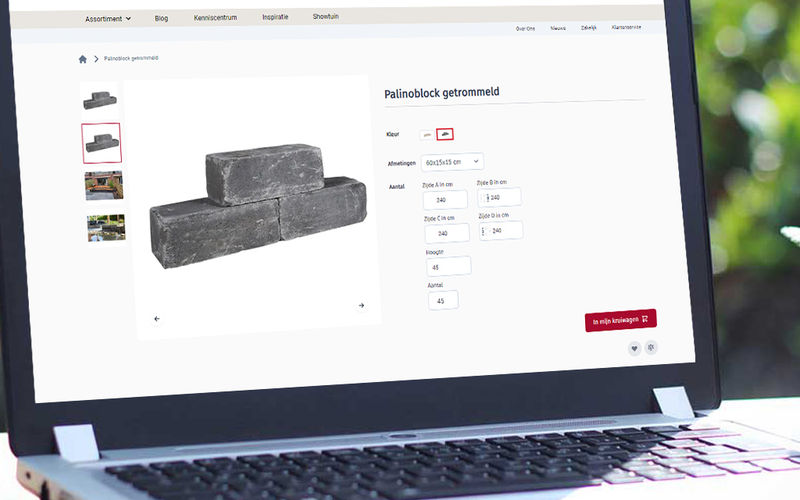The width and height of the screenshot is (800, 500).
Task: Click the breadcrumb chevron separator arrow
Action: [x=96, y=59]
